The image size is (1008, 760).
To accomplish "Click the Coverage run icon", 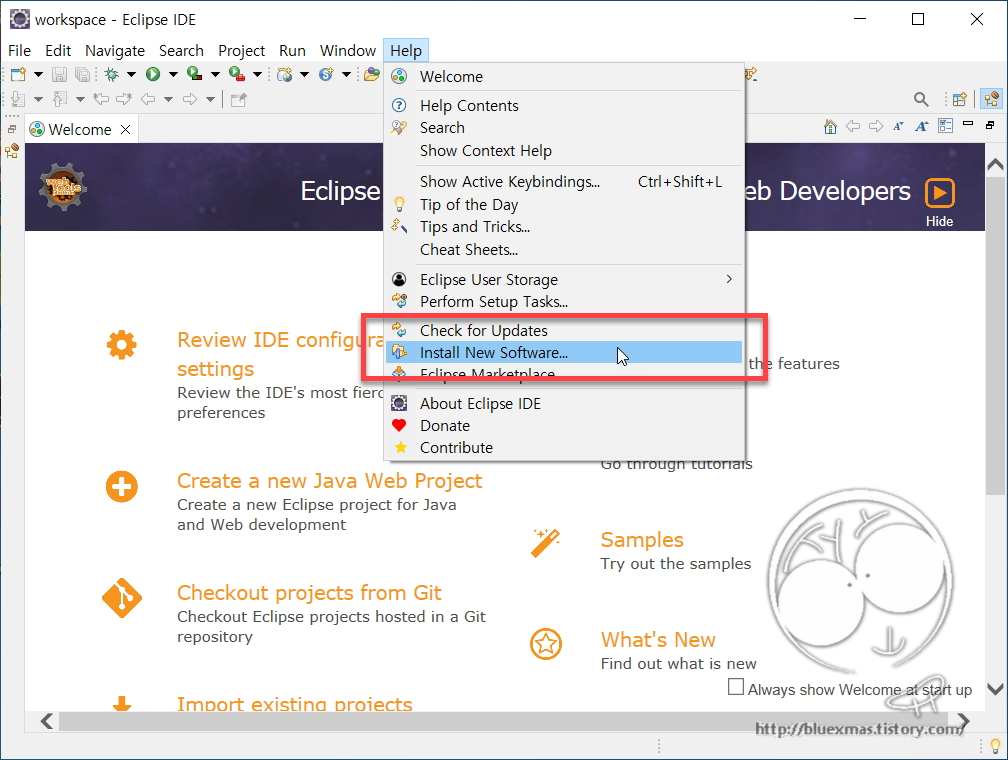I will (195, 75).
